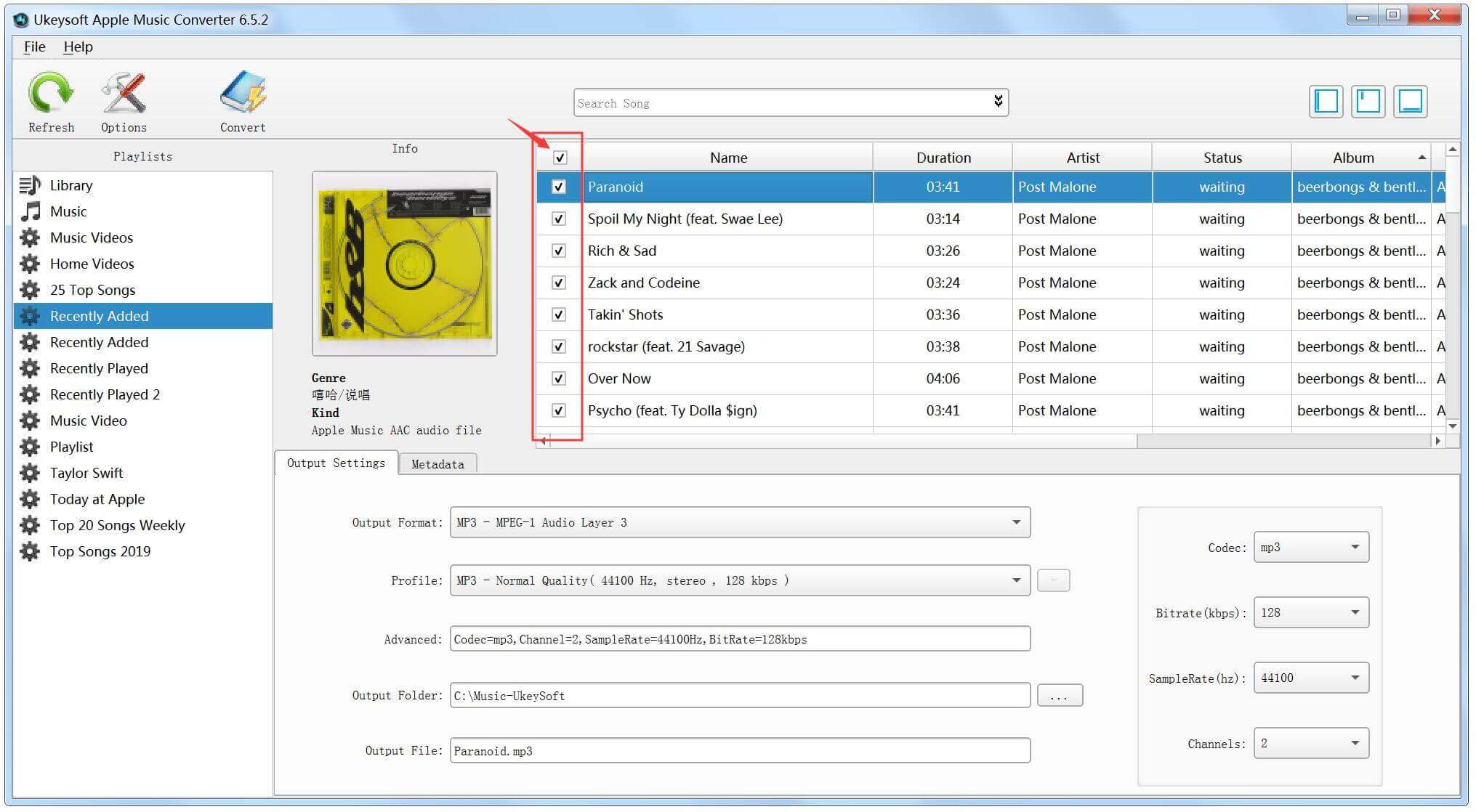1476x812 pixels.
Task: Click the Output Folder browse button
Action: point(1058,696)
